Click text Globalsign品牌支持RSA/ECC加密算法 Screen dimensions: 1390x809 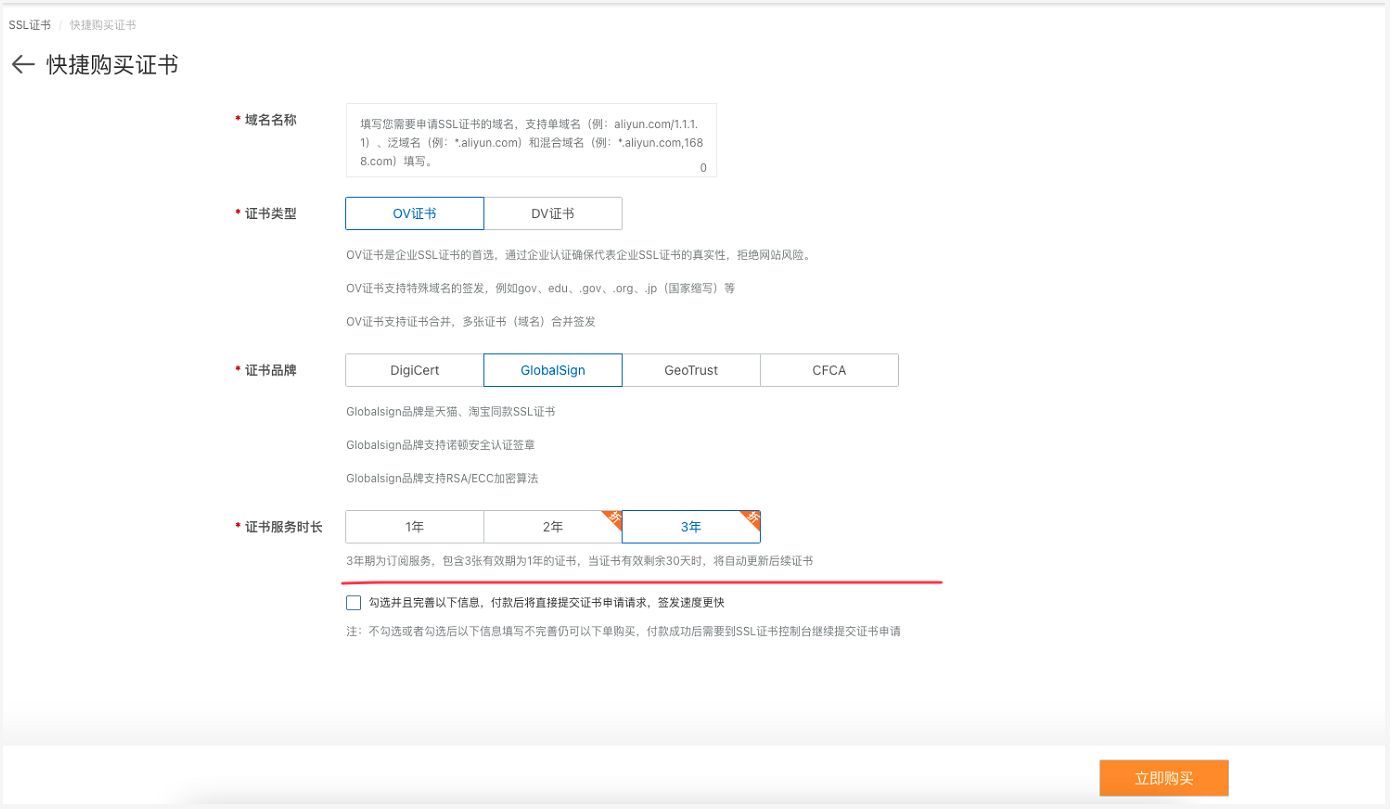tap(442, 478)
